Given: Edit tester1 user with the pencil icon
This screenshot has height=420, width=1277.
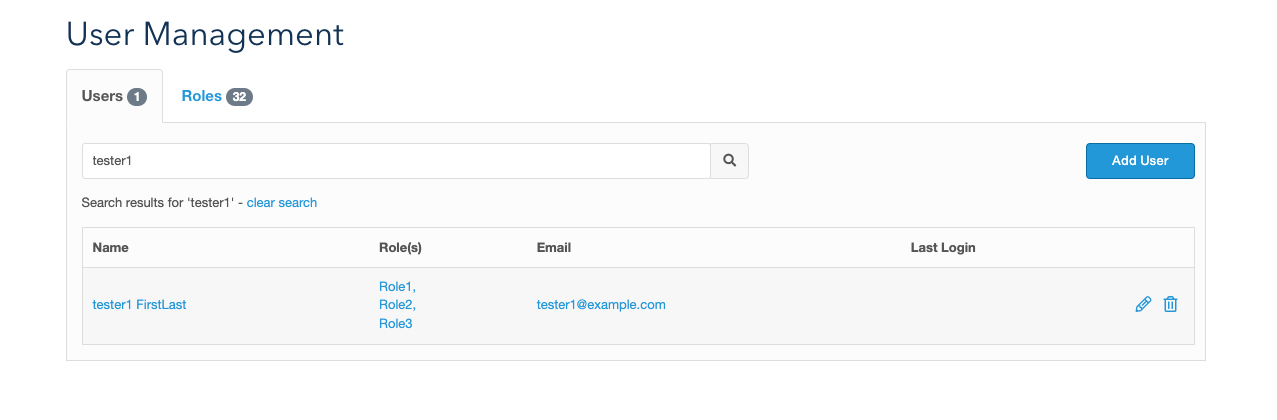Looking at the screenshot, I should (1143, 305).
